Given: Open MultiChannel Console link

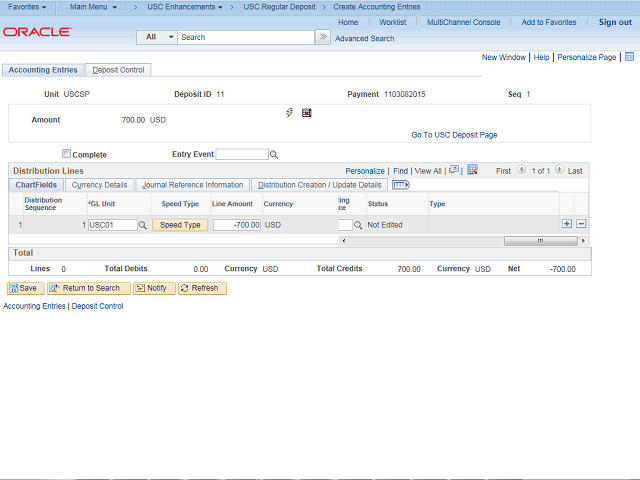Looking at the screenshot, I should (463, 22).
